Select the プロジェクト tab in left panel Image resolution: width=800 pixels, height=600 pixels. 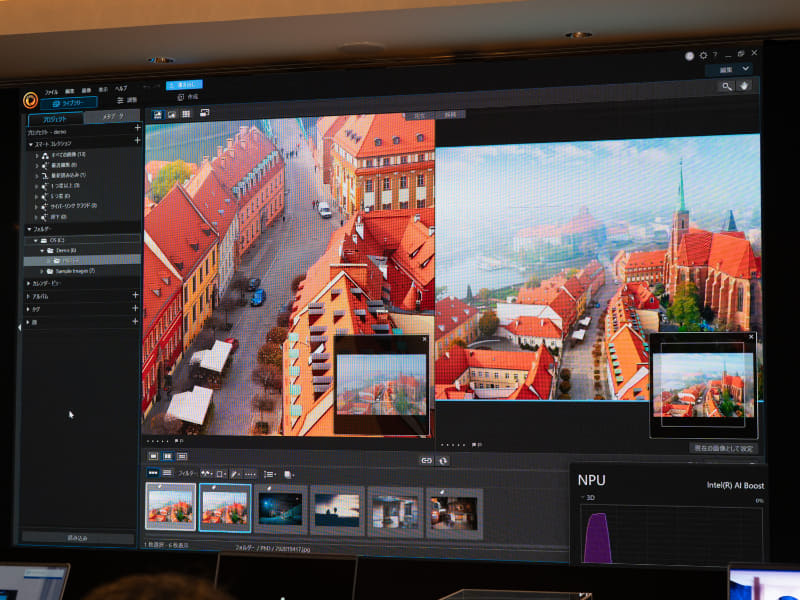click(x=55, y=119)
